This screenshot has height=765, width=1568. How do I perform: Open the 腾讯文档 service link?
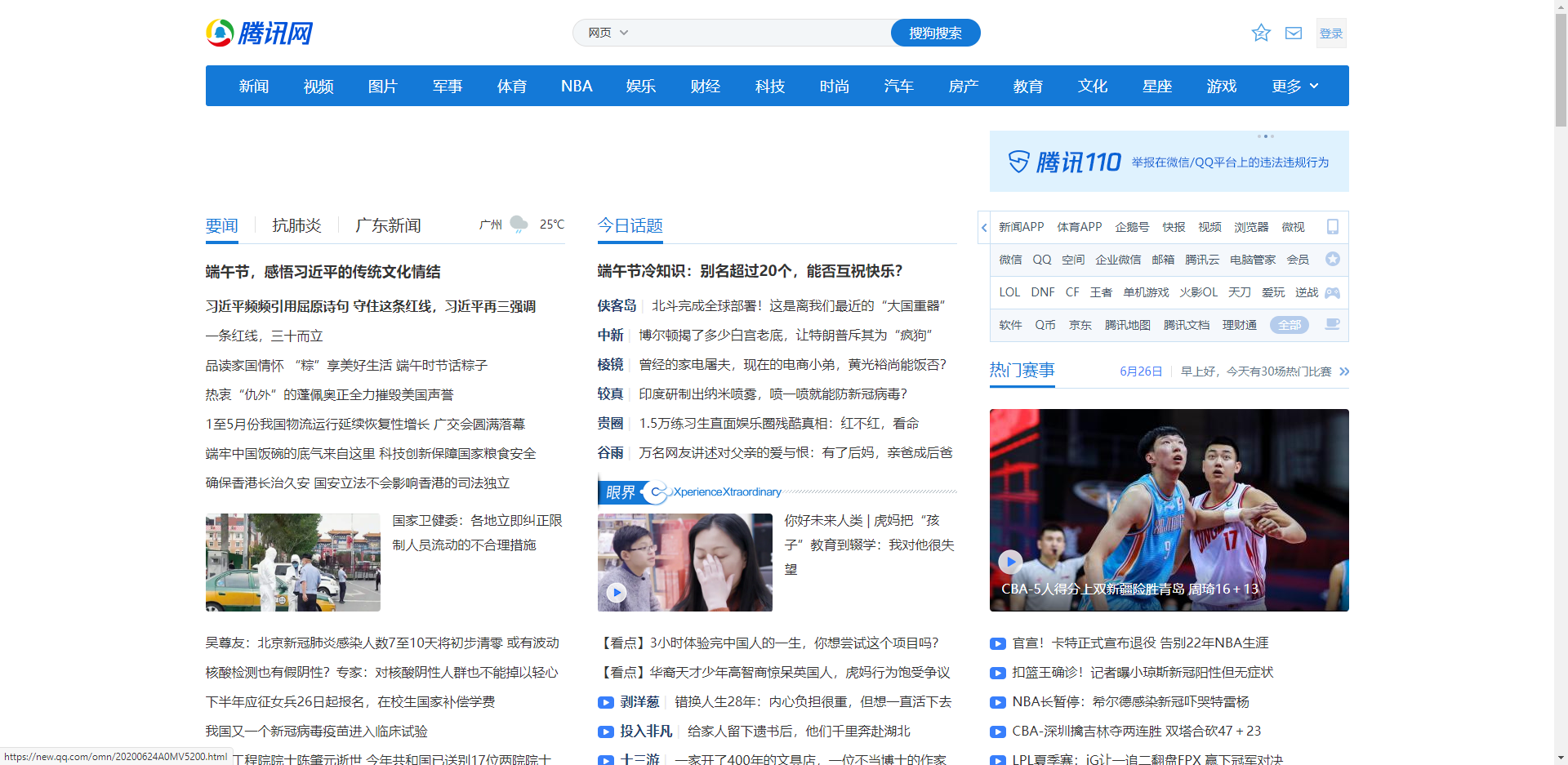[1187, 325]
